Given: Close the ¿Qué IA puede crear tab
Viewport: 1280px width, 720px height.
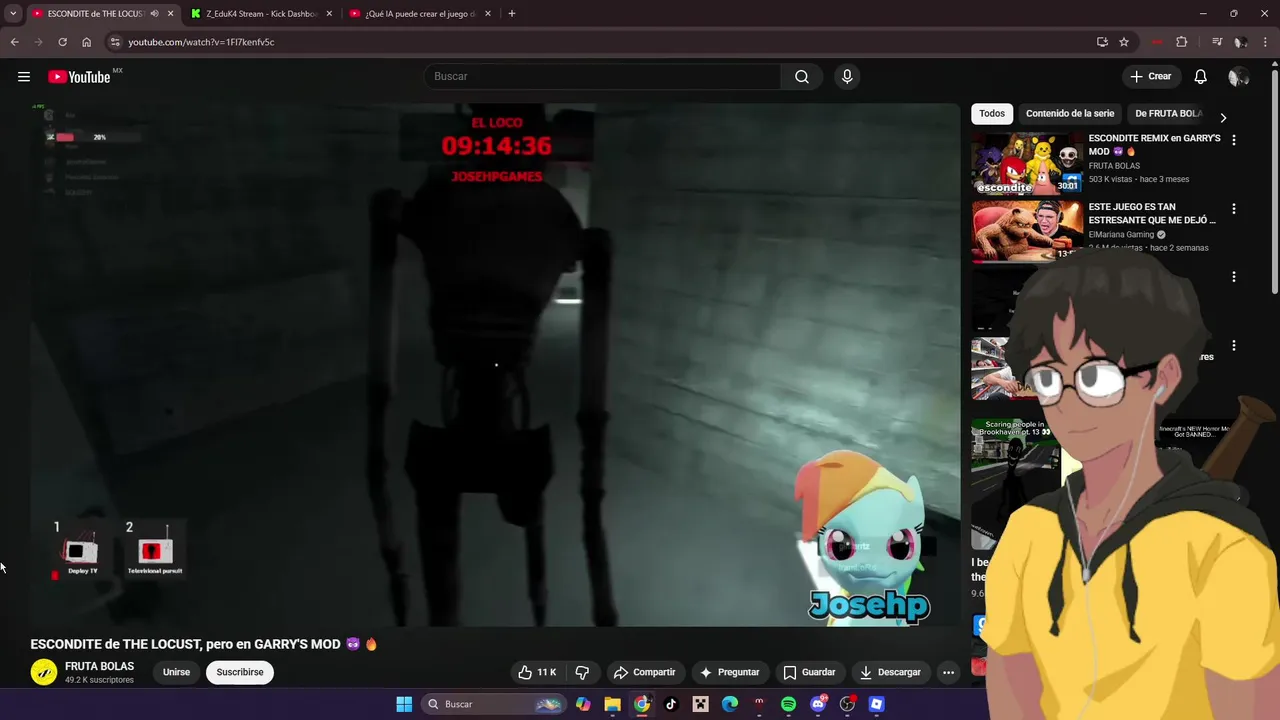Looking at the screenshot, I should point(488,14).
